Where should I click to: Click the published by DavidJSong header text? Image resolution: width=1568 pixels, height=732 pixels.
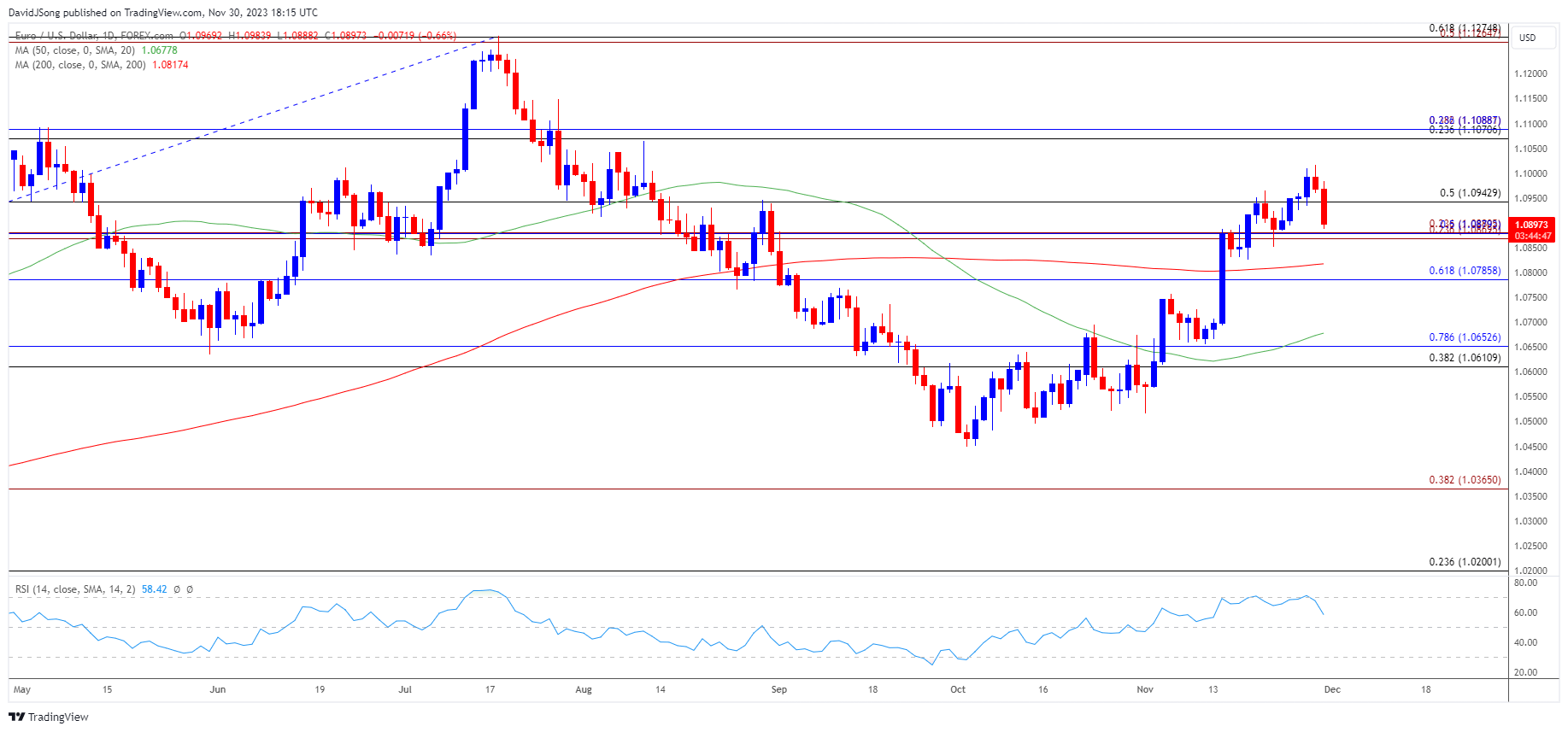[x=163, y=13]
